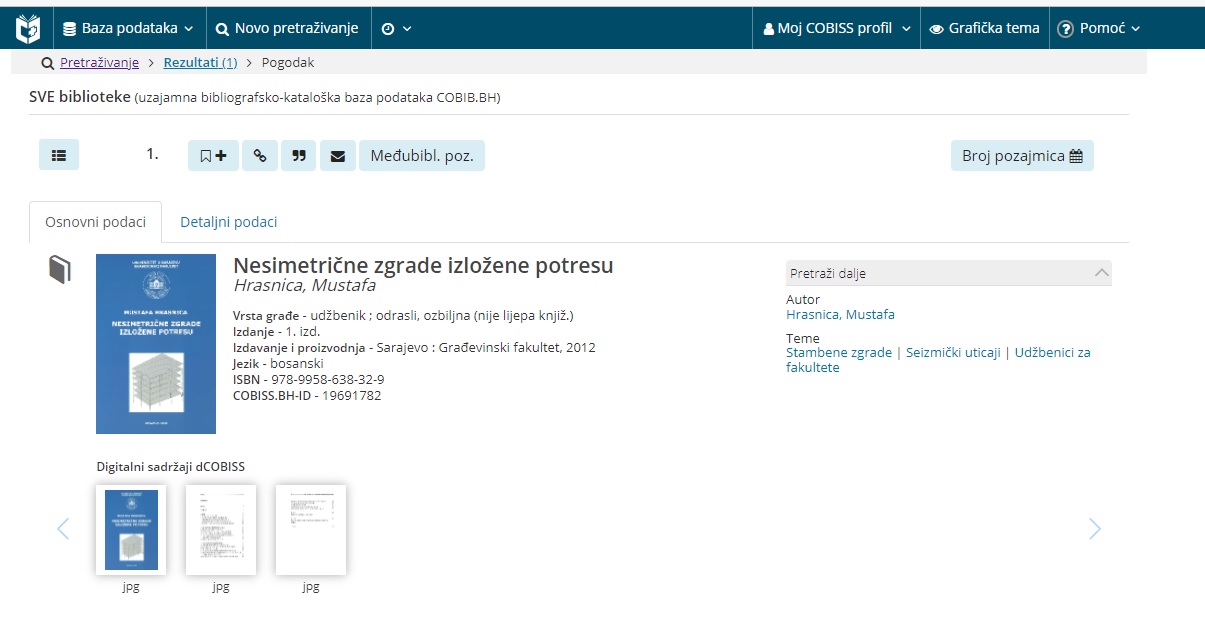Open the results list view icon
1205x624 pixels.
pos(59,155)
